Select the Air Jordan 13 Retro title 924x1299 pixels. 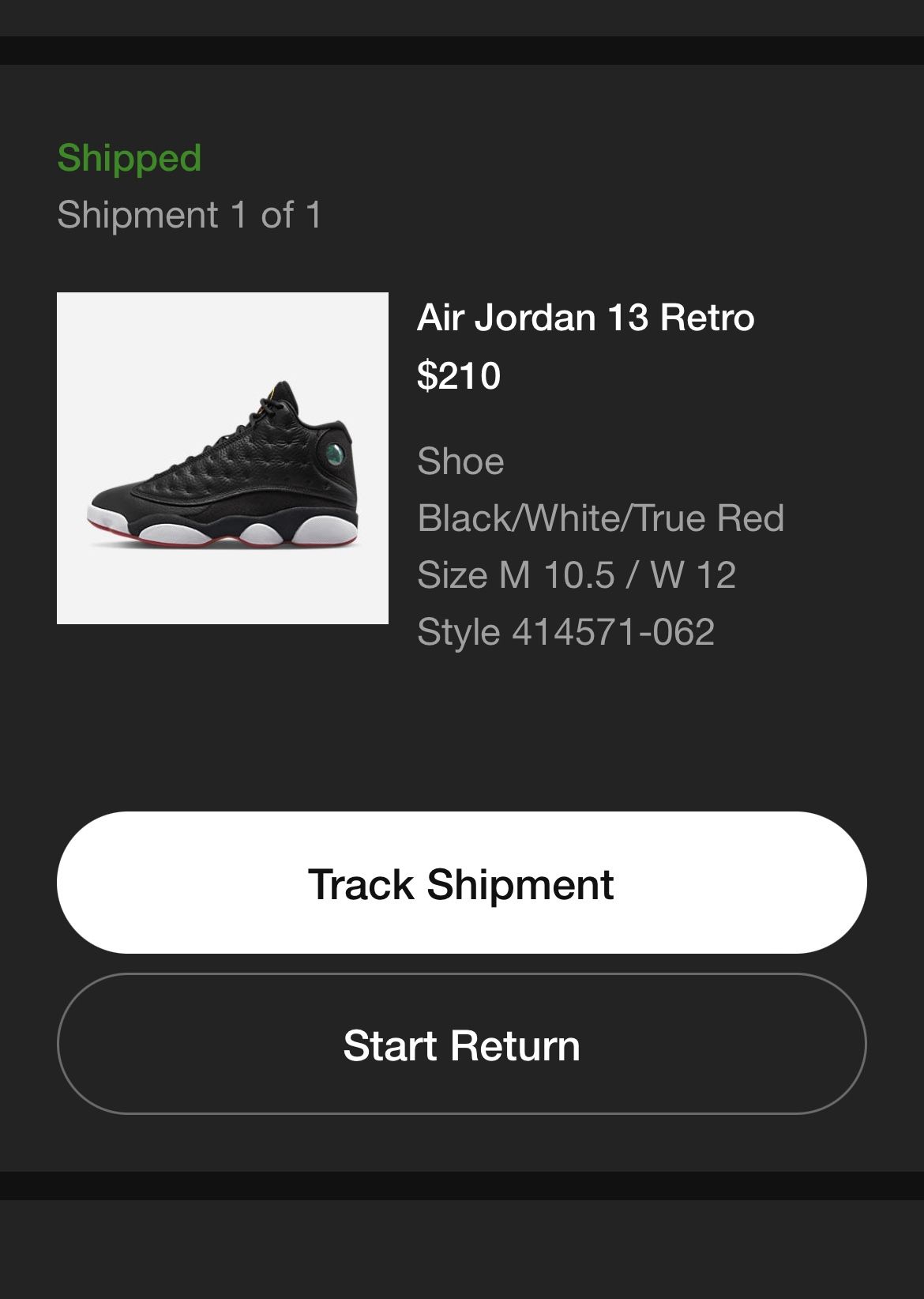tap(586, 318)
